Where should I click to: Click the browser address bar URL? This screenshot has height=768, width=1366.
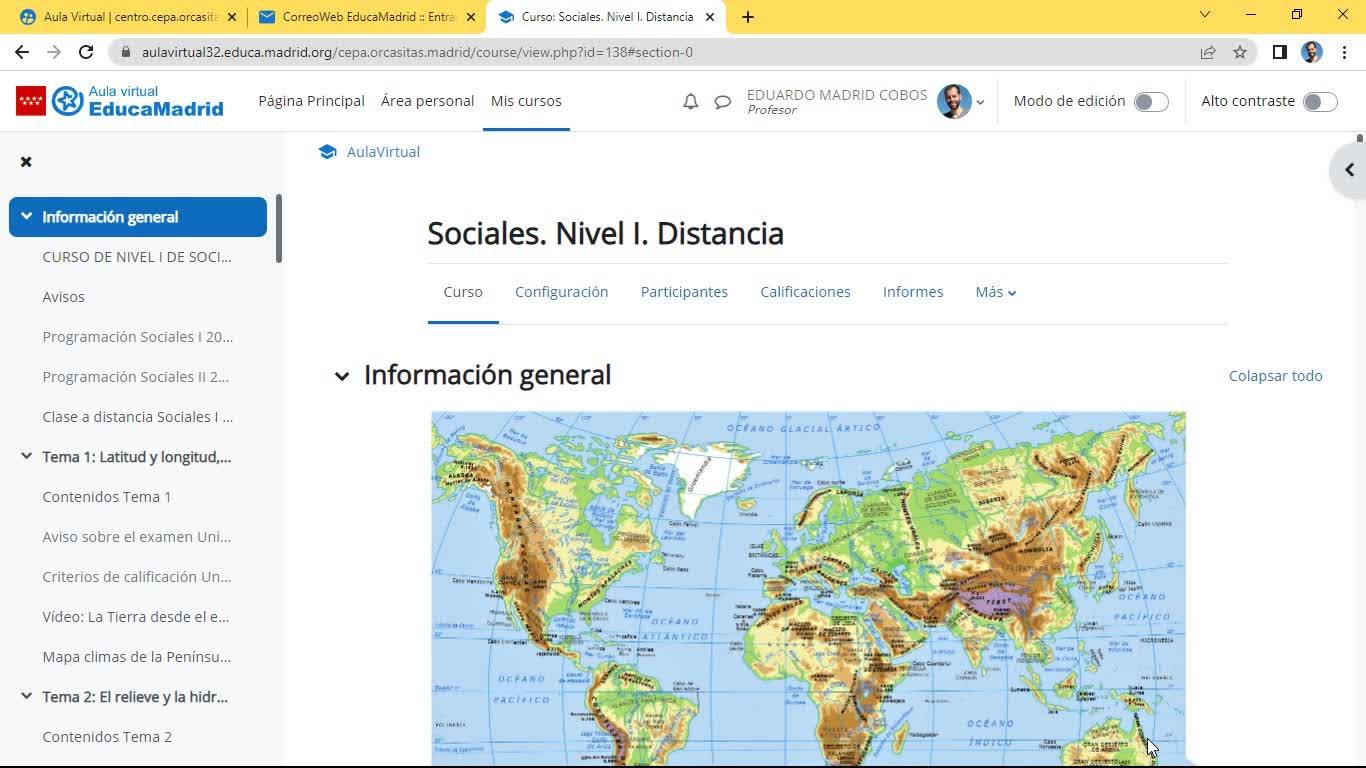(x=417, y=52)
